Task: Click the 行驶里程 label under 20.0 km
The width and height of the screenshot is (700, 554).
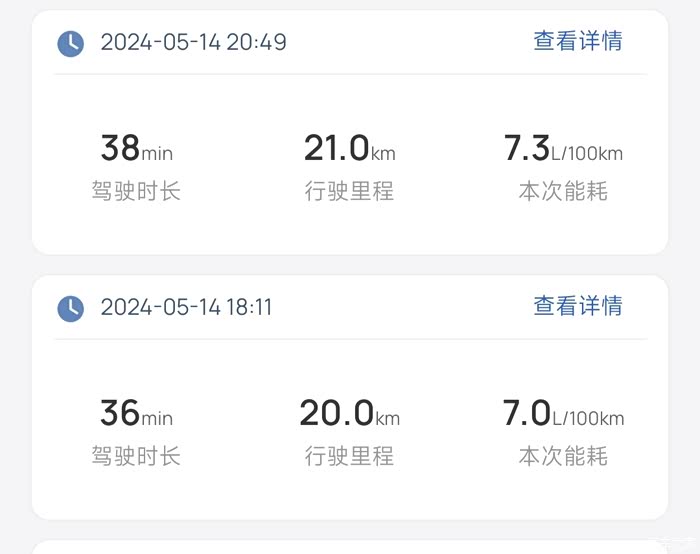Action: point(349,456)
